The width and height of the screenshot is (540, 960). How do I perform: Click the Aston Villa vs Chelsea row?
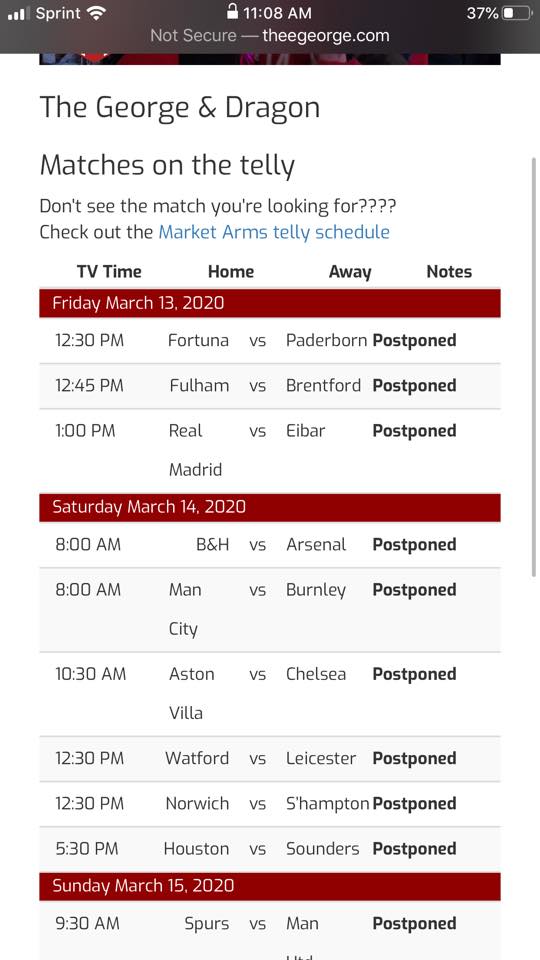tap(270, 694)
